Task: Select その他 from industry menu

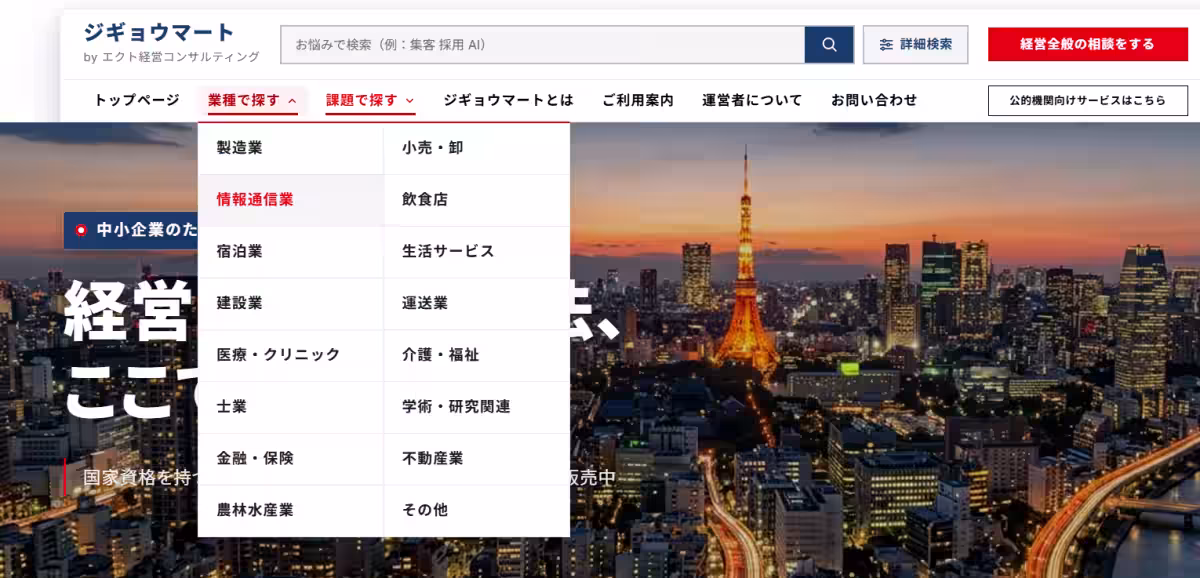Action: click(477, 510)
